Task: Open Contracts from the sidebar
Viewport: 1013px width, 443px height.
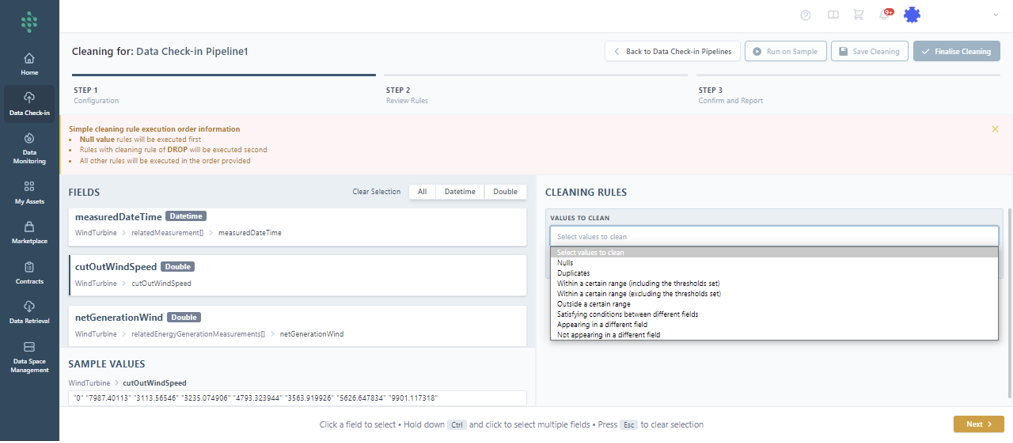Action: (29, 273)
